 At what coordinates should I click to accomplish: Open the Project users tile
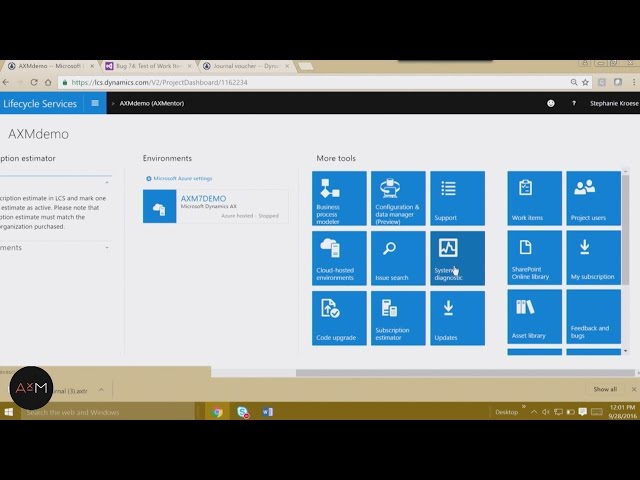click(x=593, y=198)
